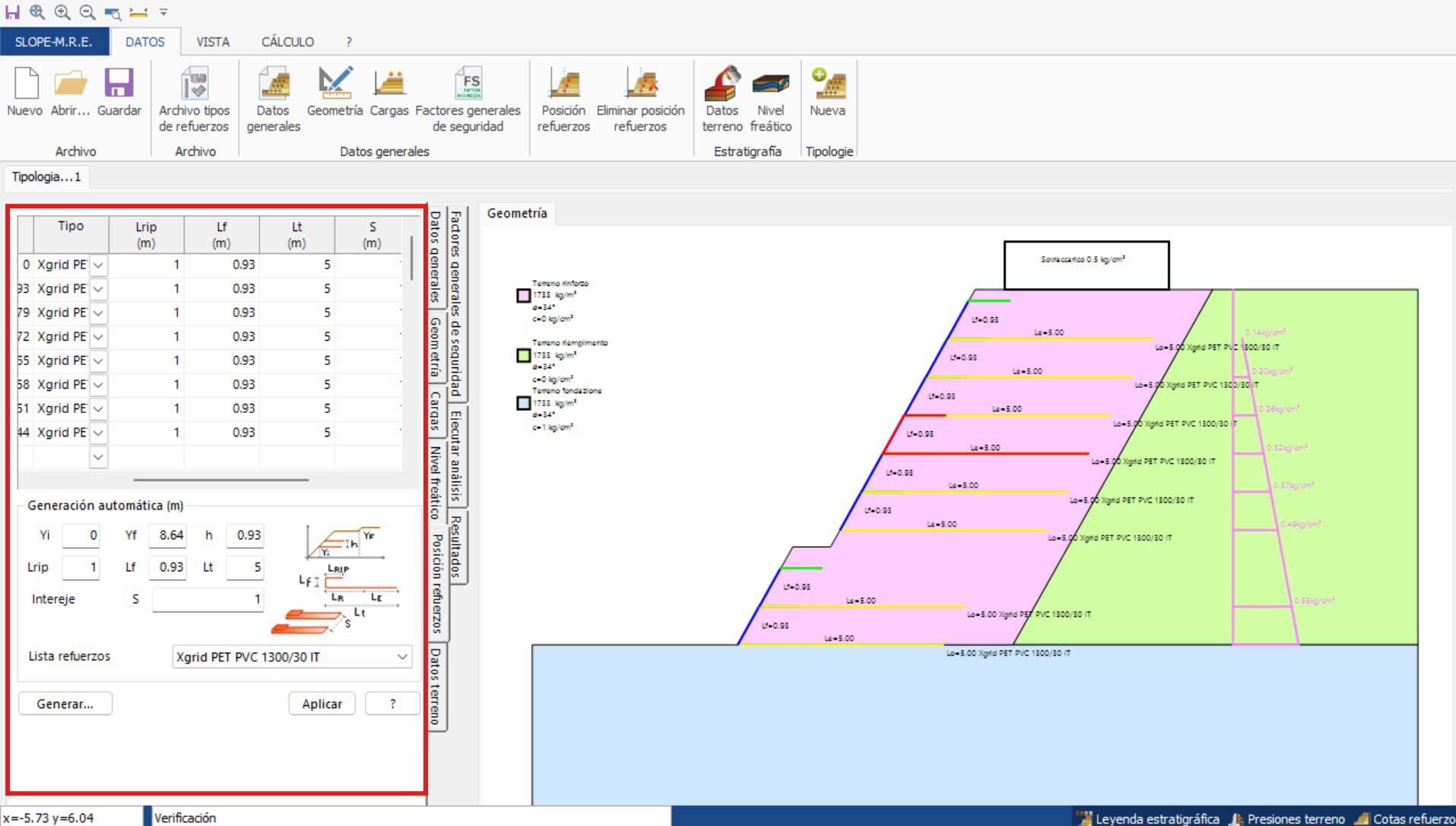
Task: Open the Tipo dropdown in the empty row
Action: [x=98, y=457]
